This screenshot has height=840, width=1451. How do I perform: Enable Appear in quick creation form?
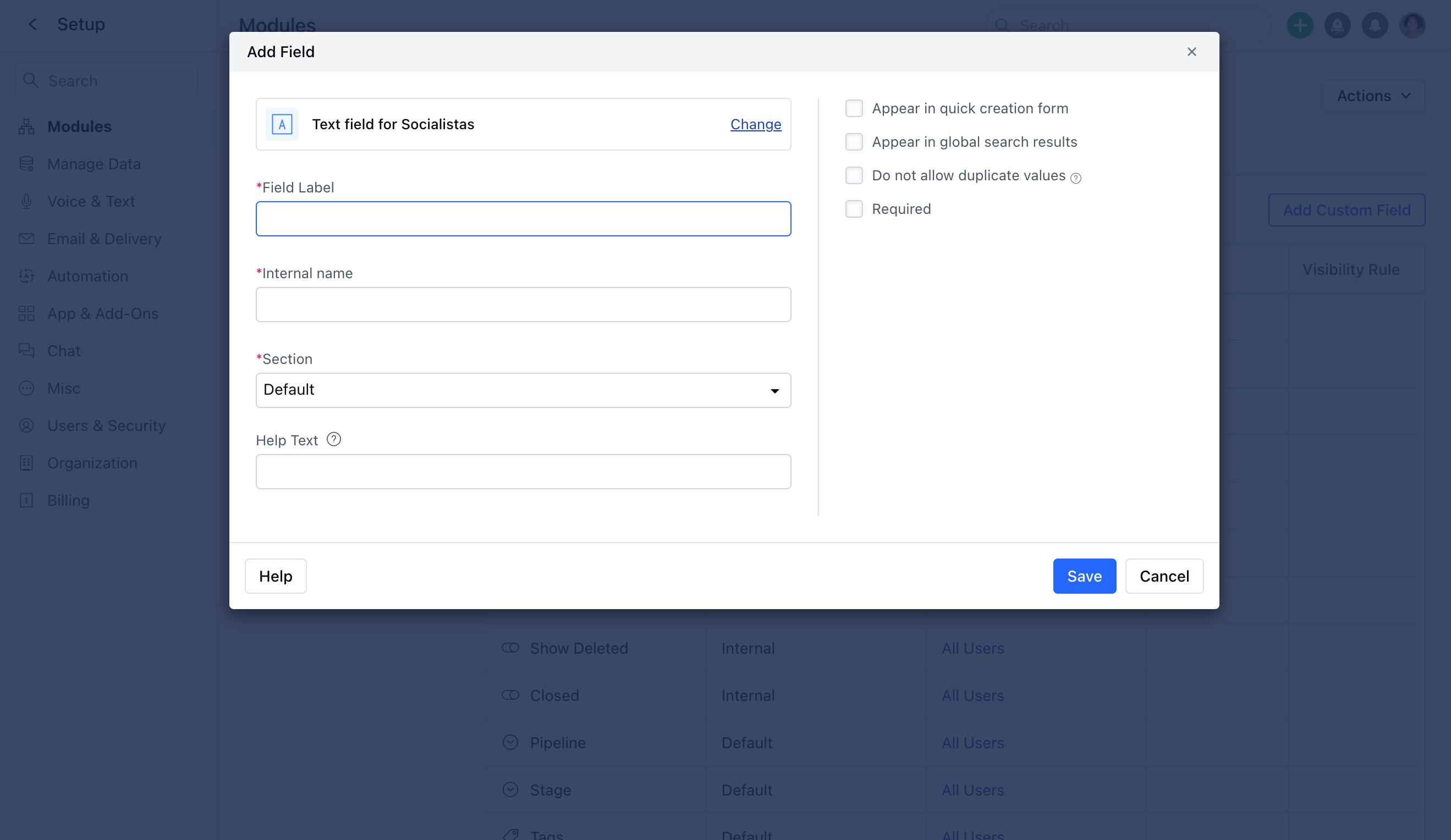pos(854,108)
